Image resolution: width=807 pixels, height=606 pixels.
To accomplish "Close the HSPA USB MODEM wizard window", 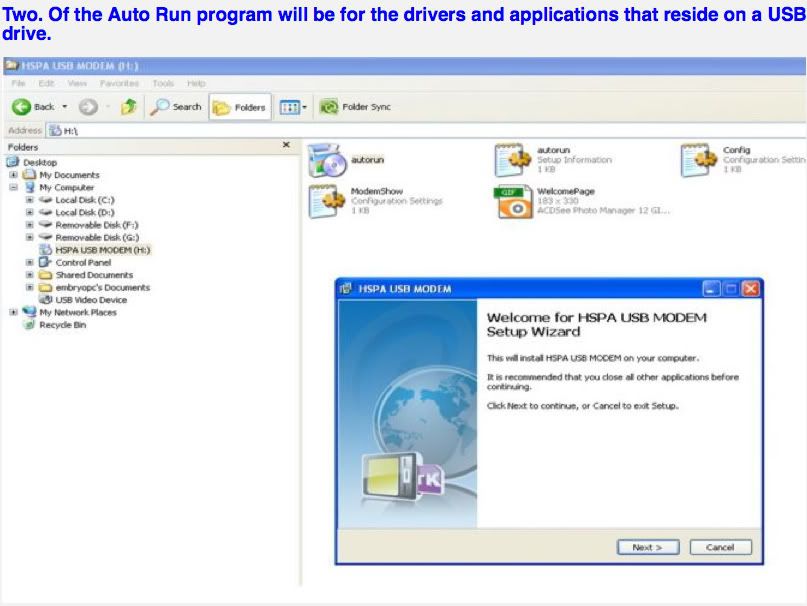I will pos(750,289).
